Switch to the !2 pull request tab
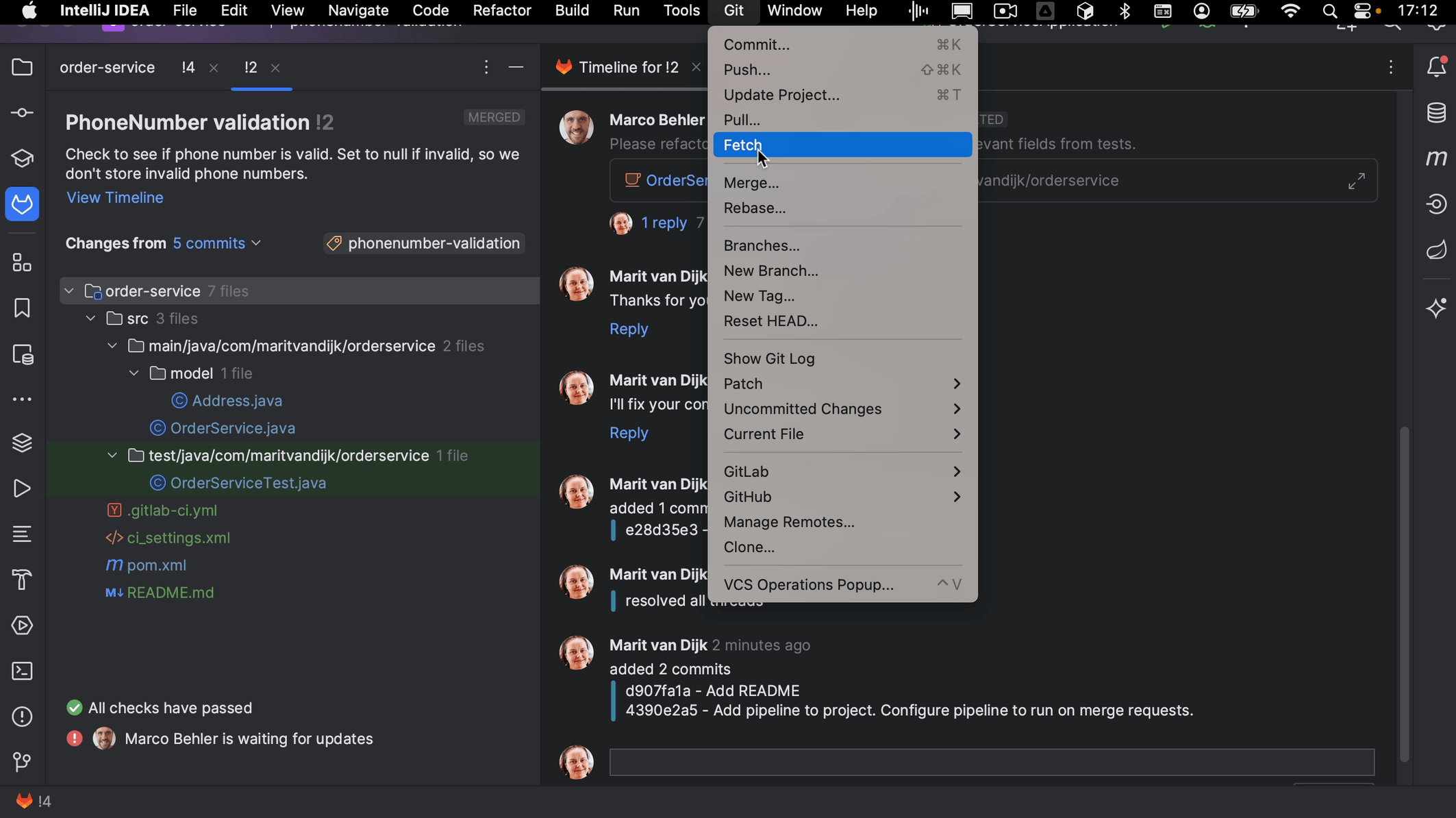 click(x=250, y=67)
